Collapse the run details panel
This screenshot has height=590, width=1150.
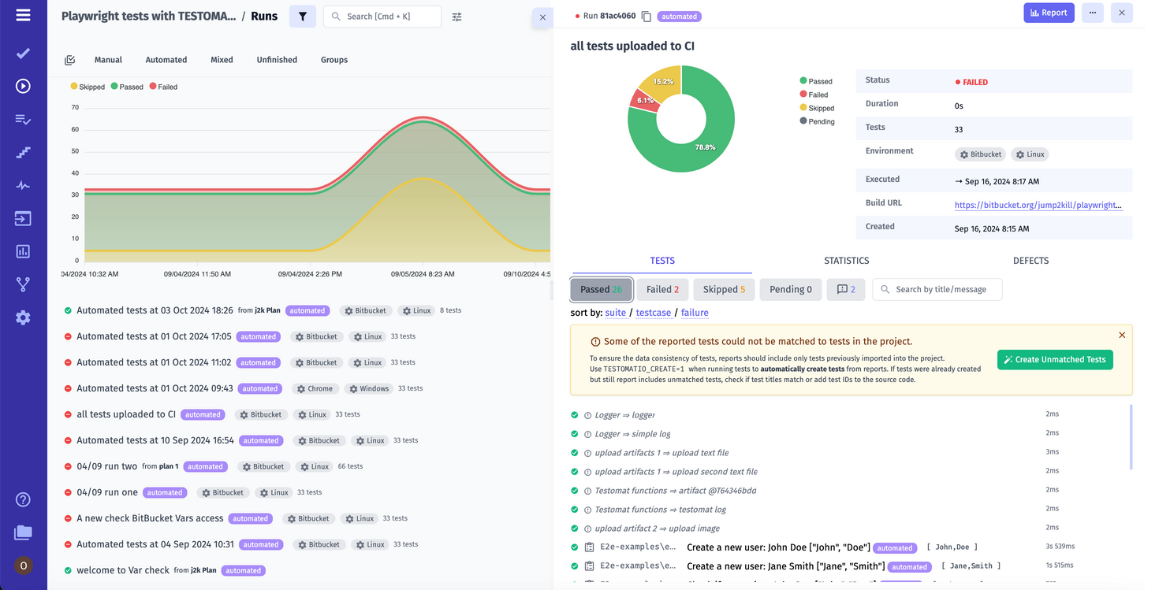(x=542, y=17)
